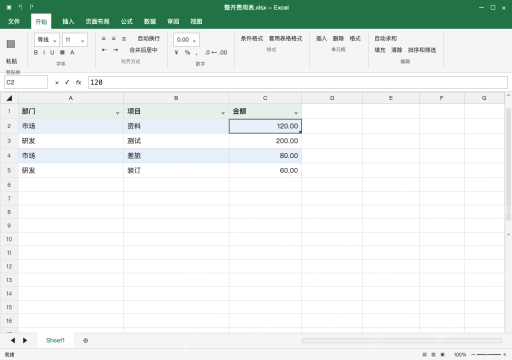Open the font name dropdown

coord(47,40)
